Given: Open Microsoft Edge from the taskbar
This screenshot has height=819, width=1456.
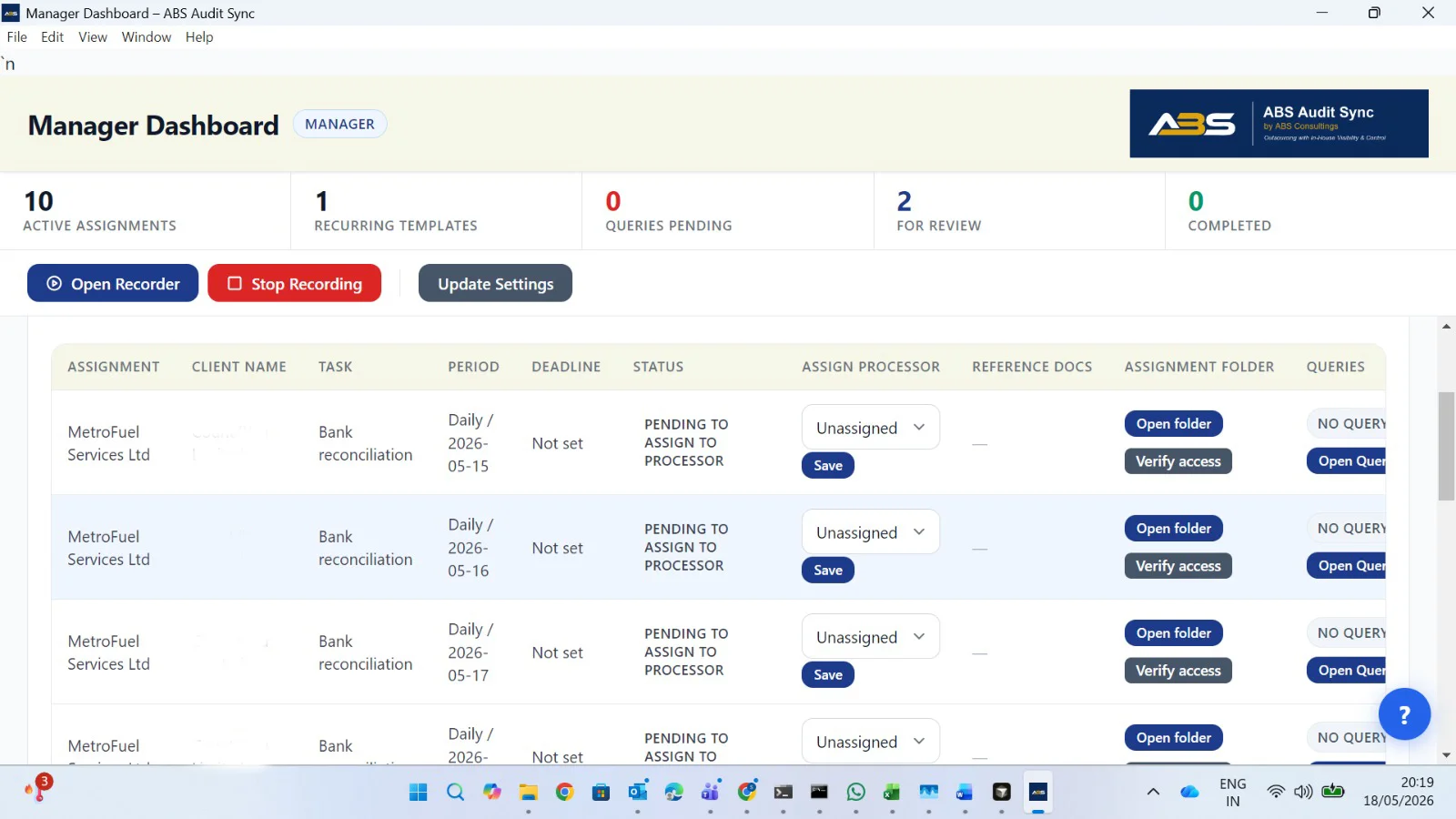Looking at the screenshot, I should click(x=673, y=793).
